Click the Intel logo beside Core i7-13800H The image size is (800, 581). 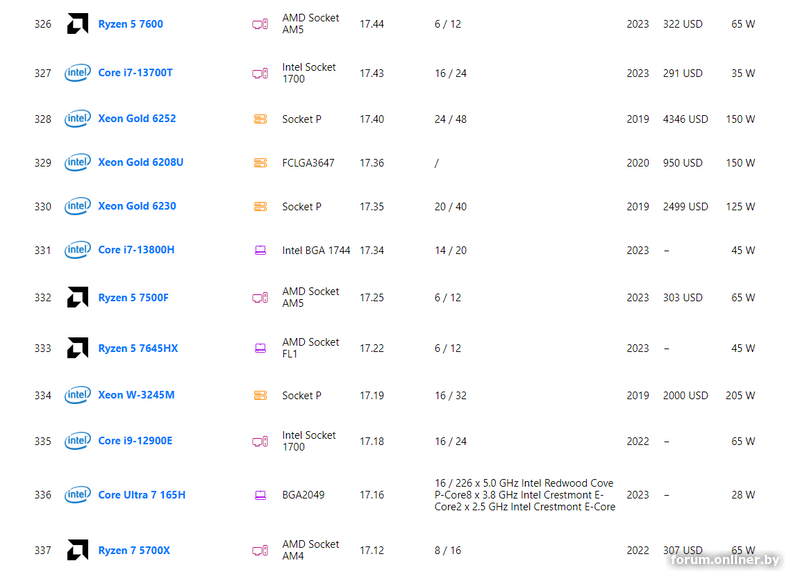[78, 250]
